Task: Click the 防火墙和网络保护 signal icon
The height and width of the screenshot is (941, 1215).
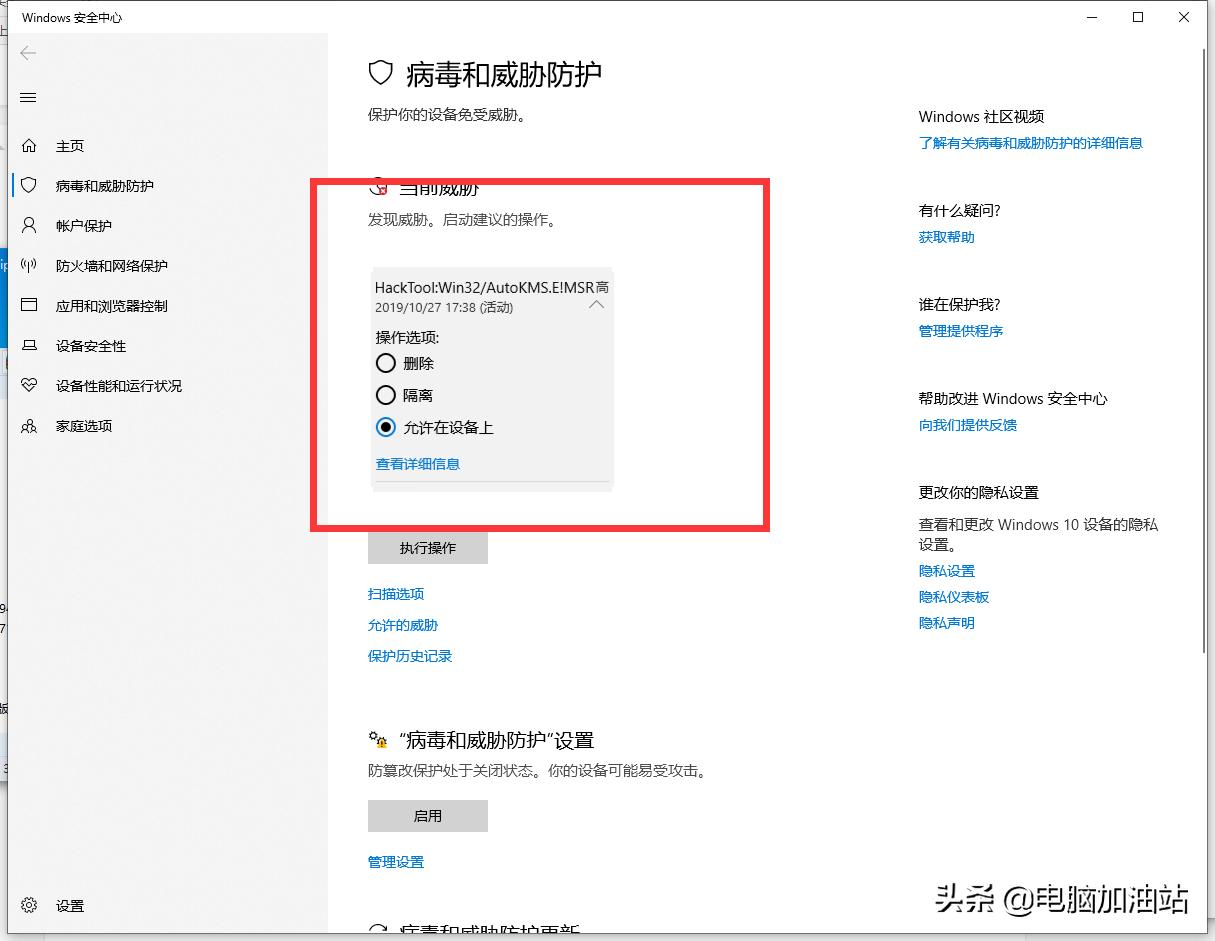Action: [x=28, y=265]
